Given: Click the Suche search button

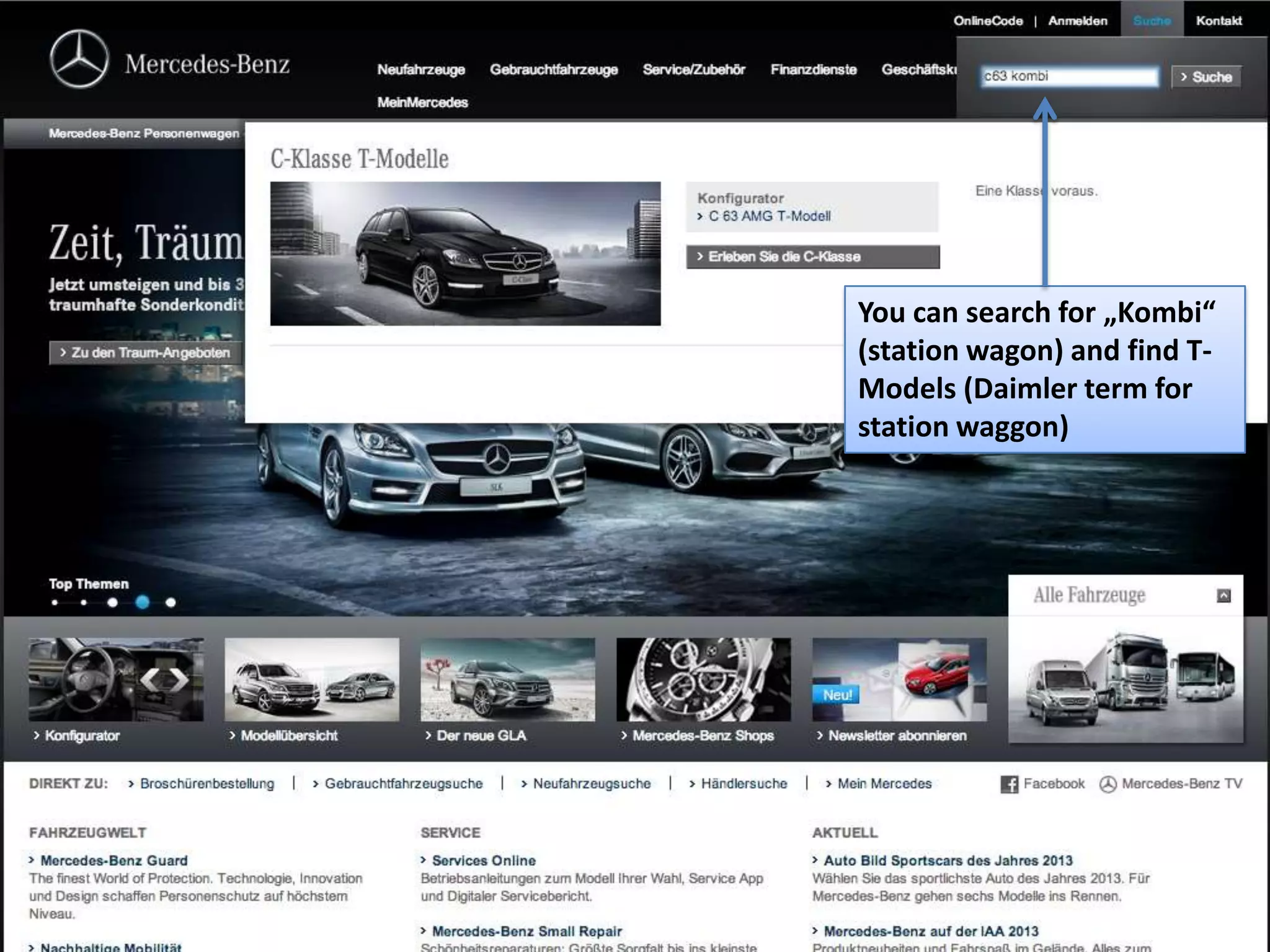Looking at the screenshot, I should [1206, 77].
